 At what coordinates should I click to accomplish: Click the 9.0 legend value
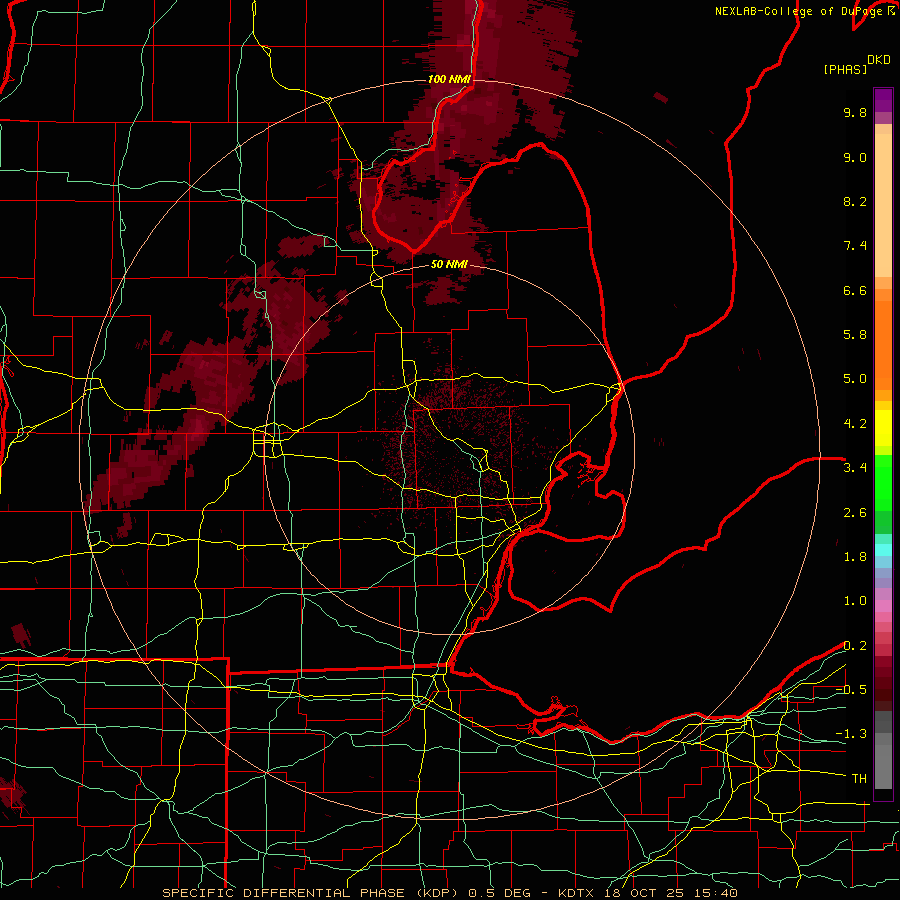(855, 157)
